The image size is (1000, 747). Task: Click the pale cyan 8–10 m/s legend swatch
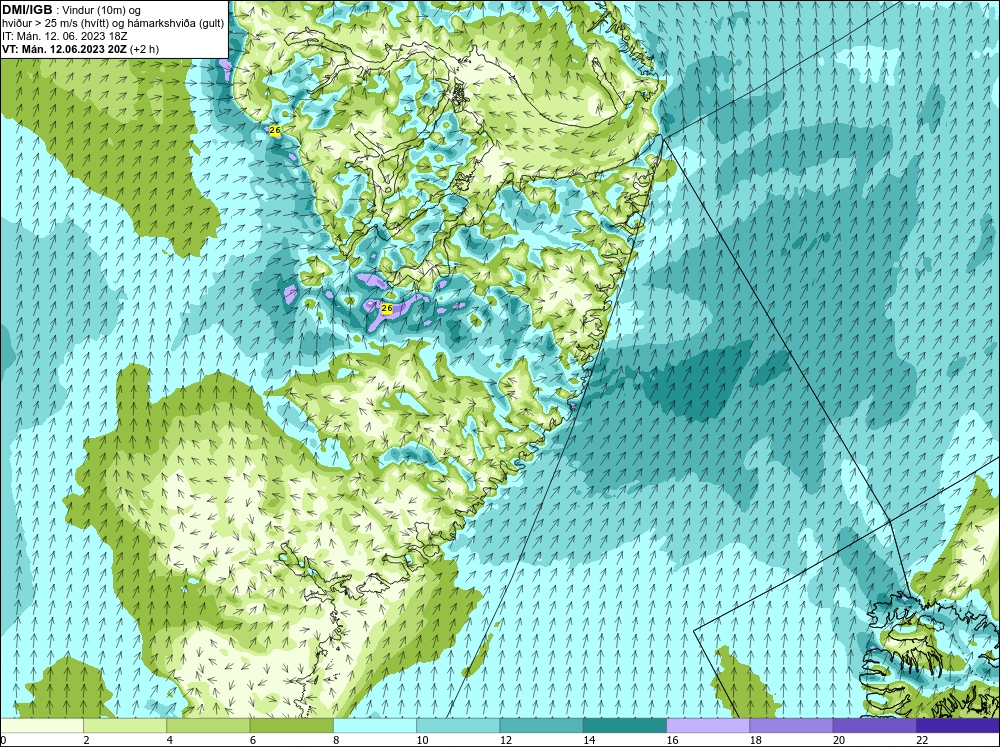375,726
